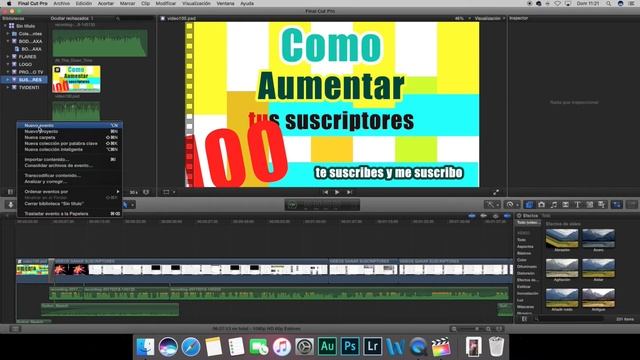The image size is (640, 360).
Task: Open the Photos browser camera icon
Action: pyautogui.click(x=542, y=204)
